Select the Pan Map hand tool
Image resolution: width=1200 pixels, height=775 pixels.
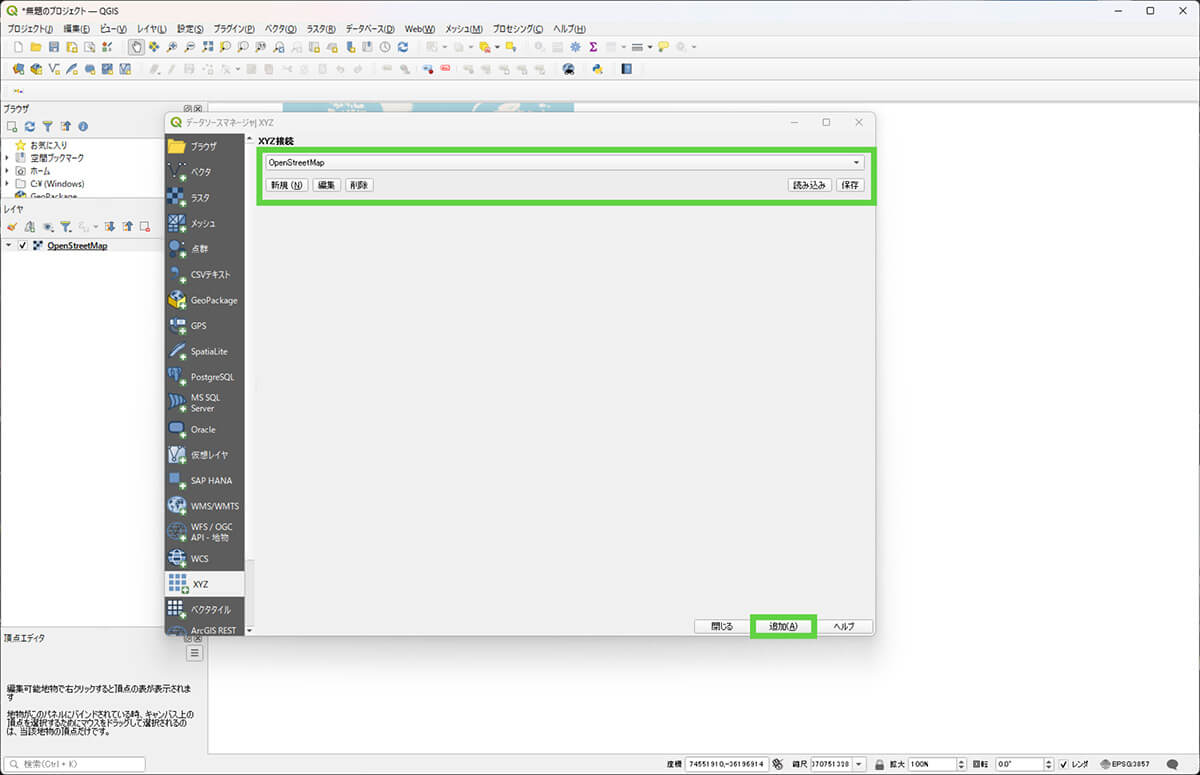[x=136, y=47]
